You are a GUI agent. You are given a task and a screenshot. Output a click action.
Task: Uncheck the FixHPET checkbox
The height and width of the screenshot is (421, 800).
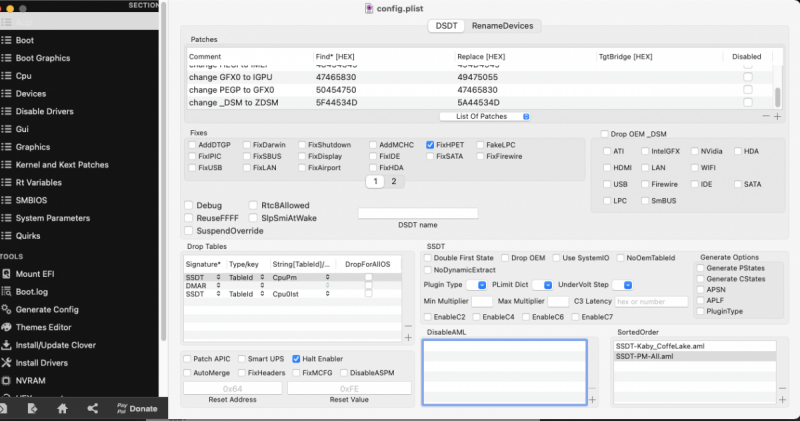[x=430, y=145]
